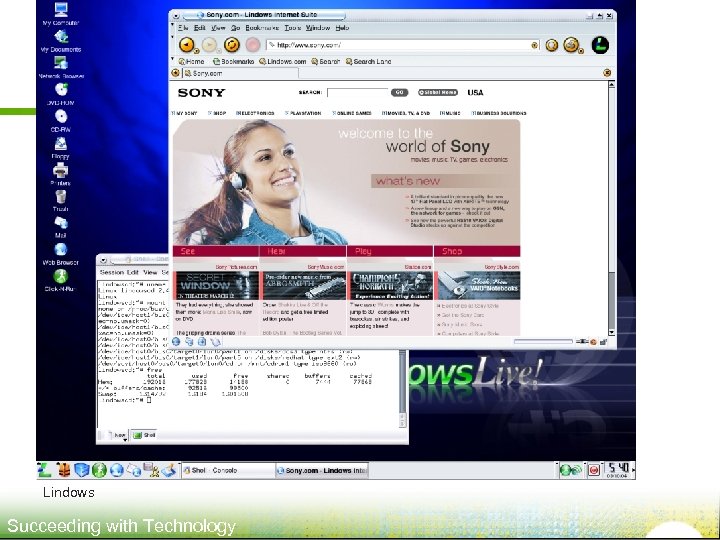The height and width of the screenshot is (540, 720).
Task: Open the Bookmarks menu in browser
Action: tap(262, 28)
